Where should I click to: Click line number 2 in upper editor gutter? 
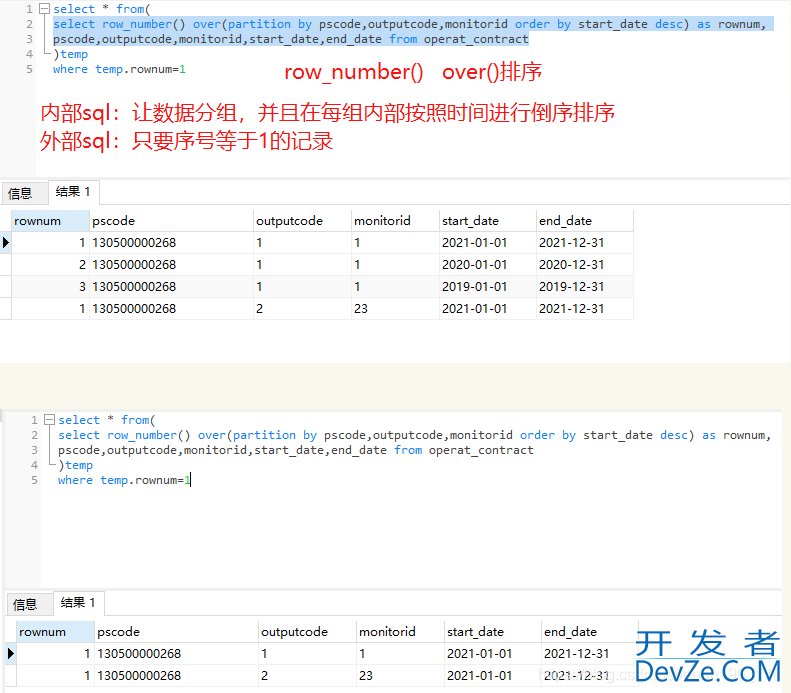click(x=29, y=24)
